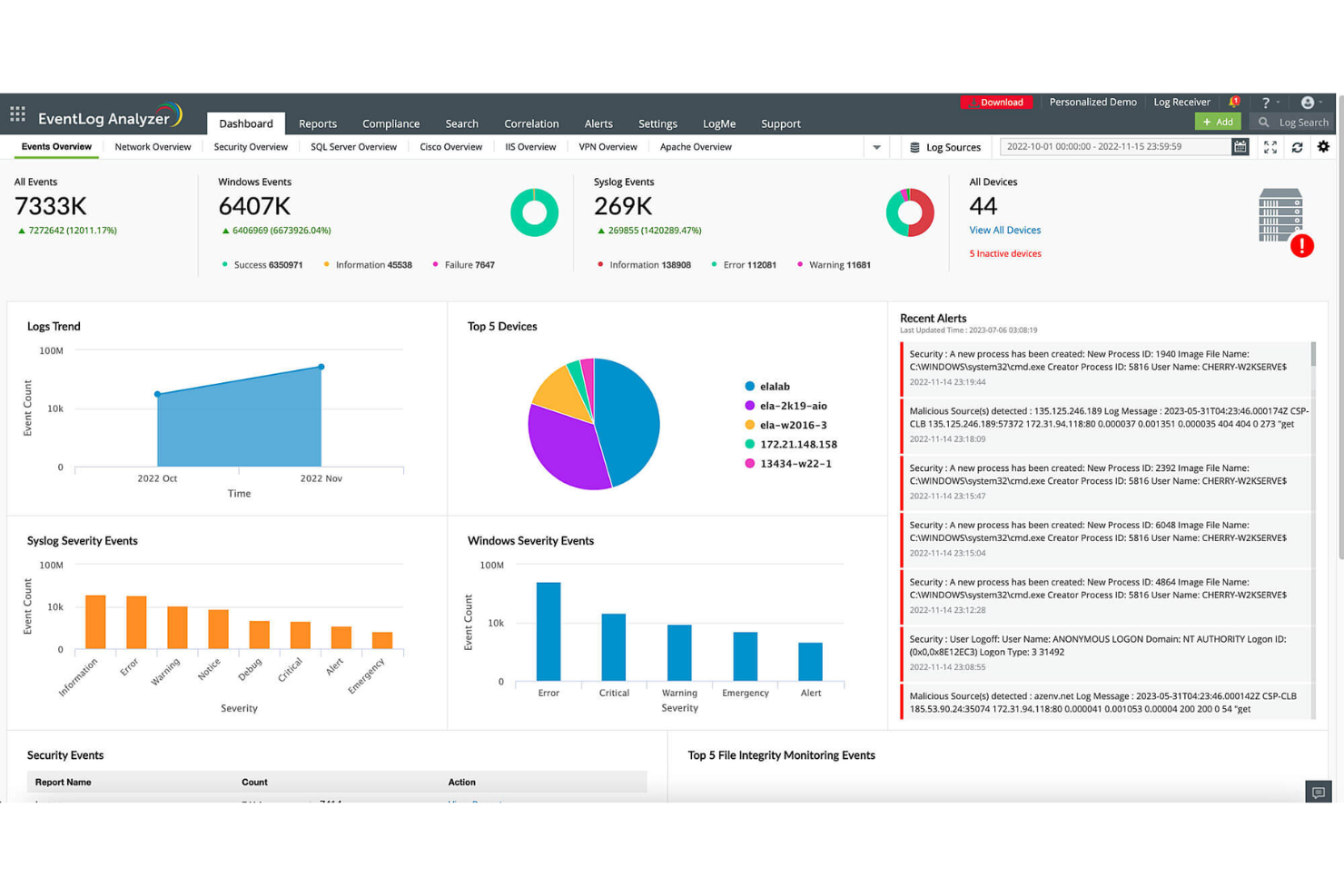Click the View All Devices link
This screenshot has height=896, width=1344.
click(1004, 230)
